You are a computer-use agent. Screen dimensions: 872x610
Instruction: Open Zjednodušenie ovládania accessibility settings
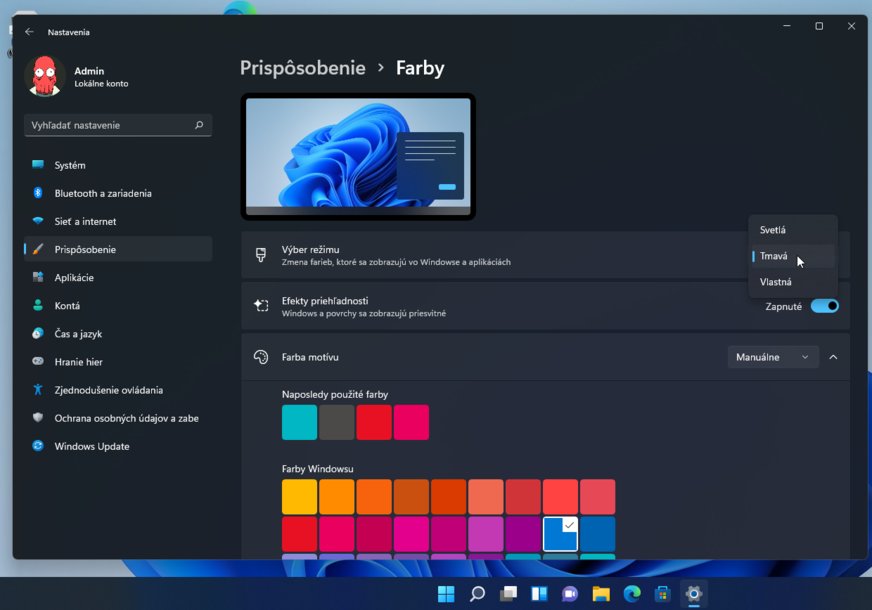pyautogui.click(x=108, y=390)
